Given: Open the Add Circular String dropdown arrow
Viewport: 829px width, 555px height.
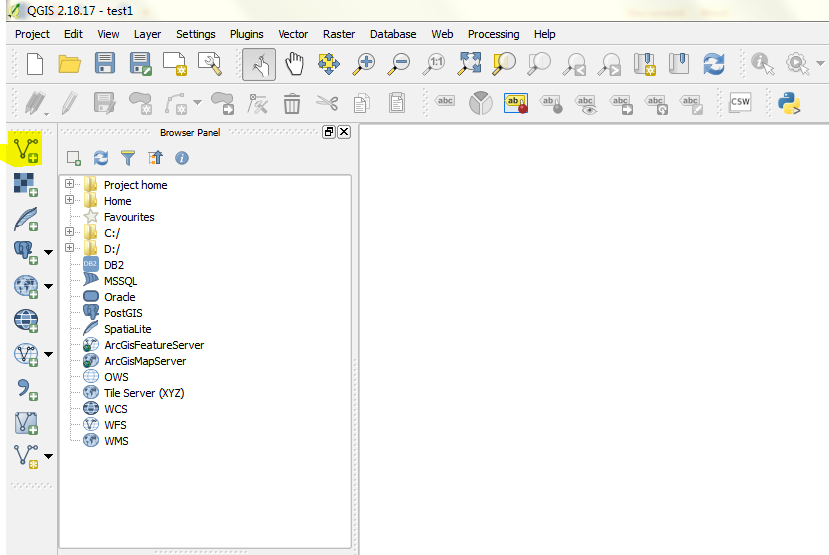Looking at the screenshot, I should click(x=197, y=102).
